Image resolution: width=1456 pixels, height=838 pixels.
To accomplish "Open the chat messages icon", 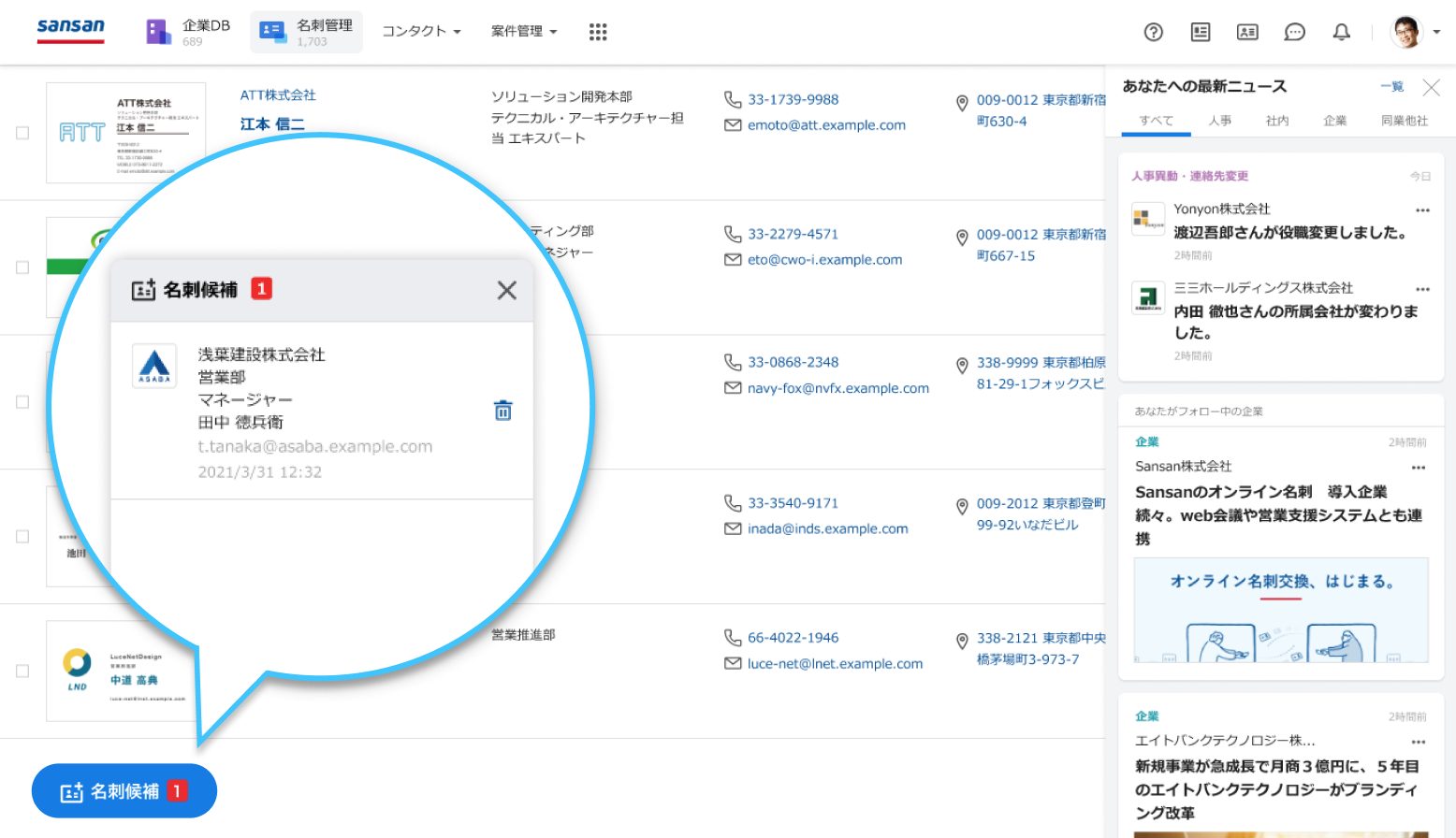I will [x=1295, y=32].
